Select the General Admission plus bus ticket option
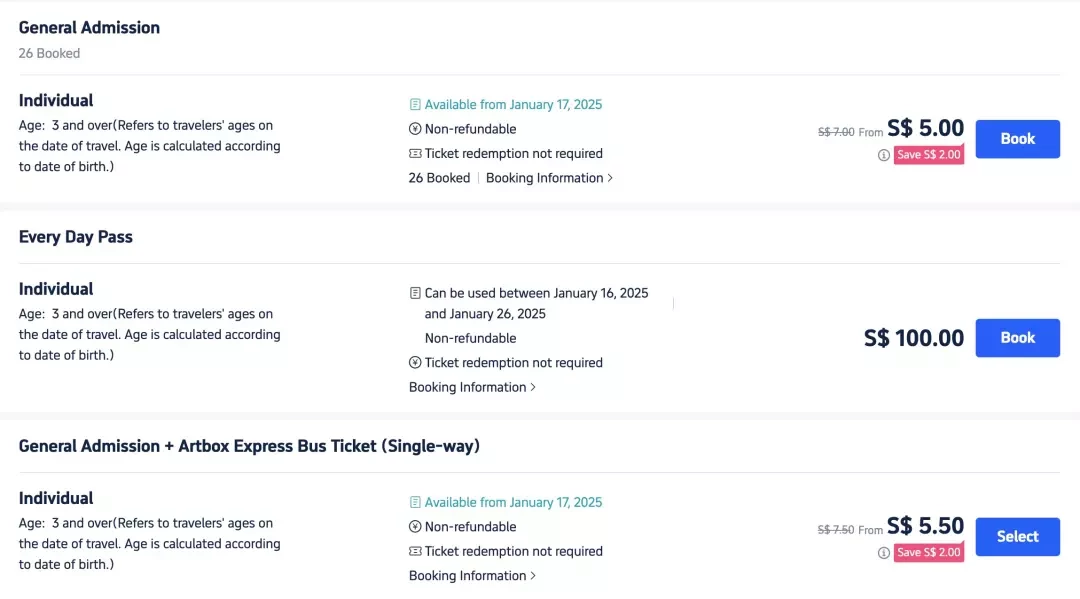The image size is (1080, 599). 1017,537
